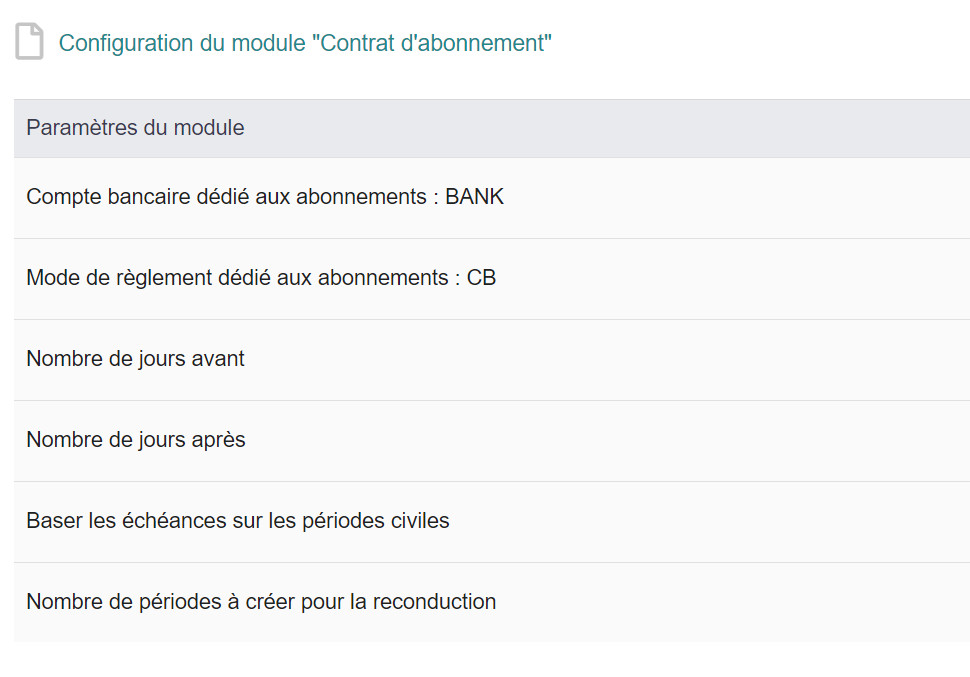Click "Nombre de périodes à créer pour la reconduction"
970x677 pixels.
(x=261, y=602)
